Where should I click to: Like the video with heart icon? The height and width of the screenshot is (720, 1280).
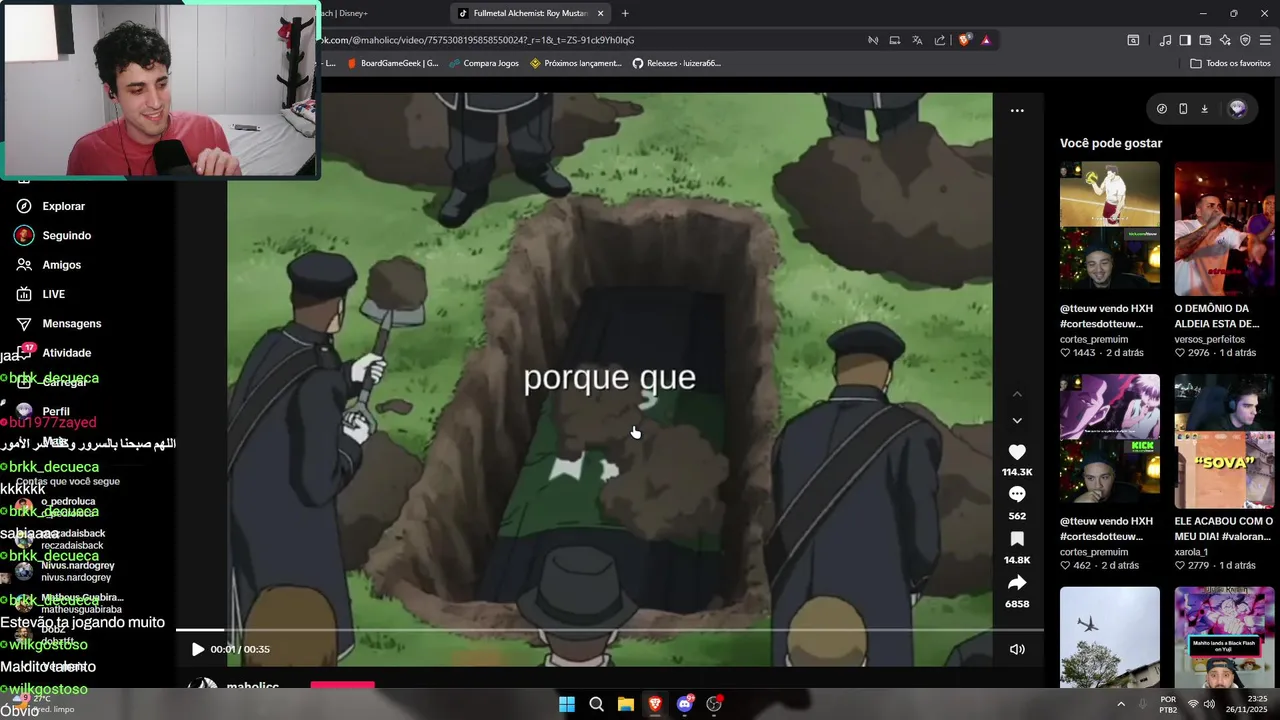(x=1017, y=452)
